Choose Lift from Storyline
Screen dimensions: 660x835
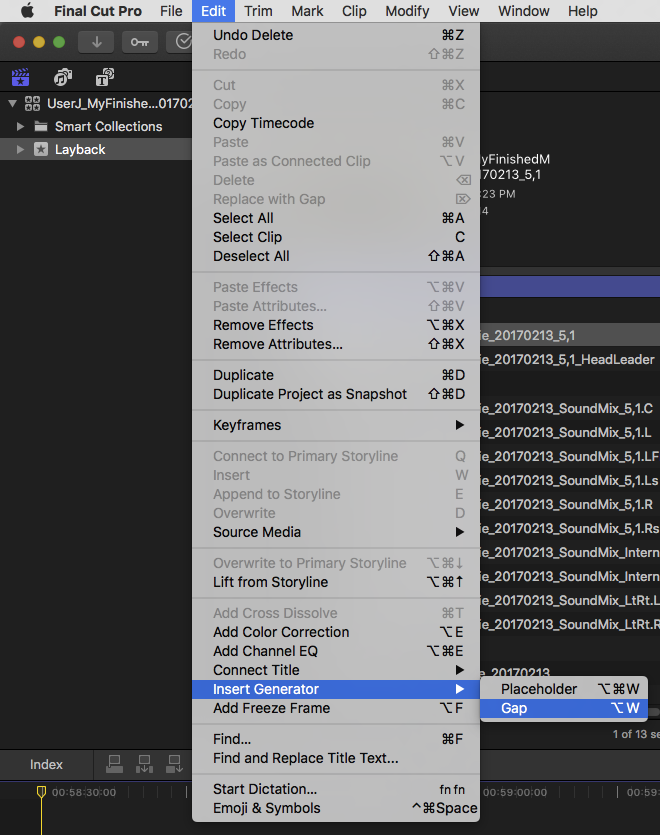tap(336, 582)
